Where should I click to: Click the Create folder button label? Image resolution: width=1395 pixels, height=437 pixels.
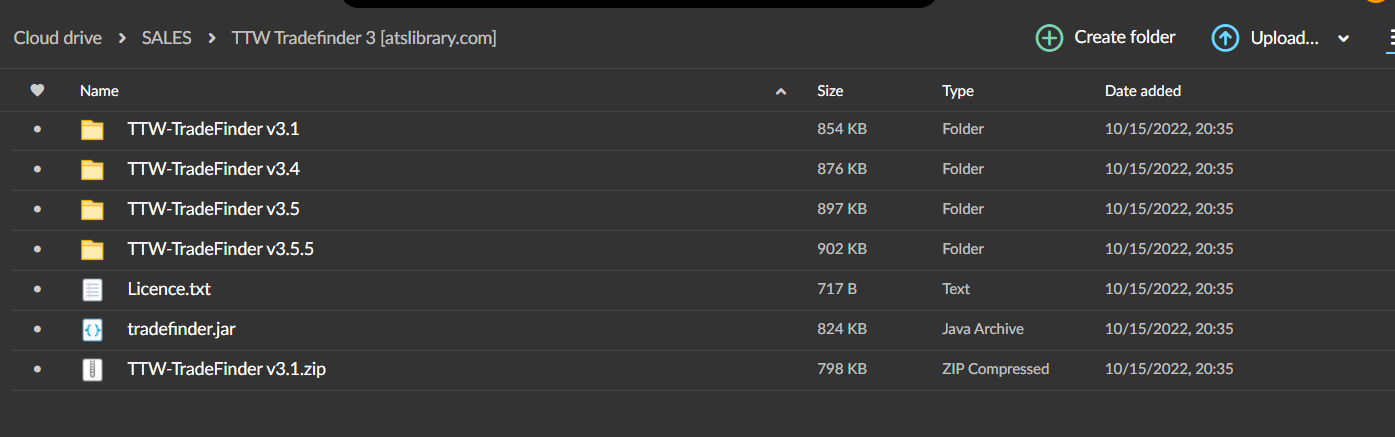pos(1124,38)
